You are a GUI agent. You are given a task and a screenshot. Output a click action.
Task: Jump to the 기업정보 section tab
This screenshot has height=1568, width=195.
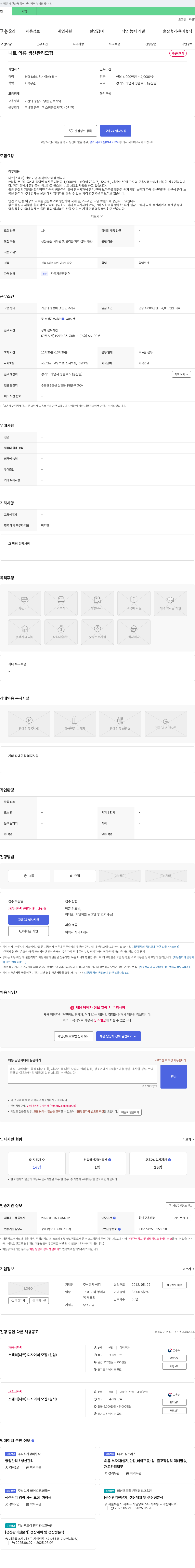click(187, 44)
